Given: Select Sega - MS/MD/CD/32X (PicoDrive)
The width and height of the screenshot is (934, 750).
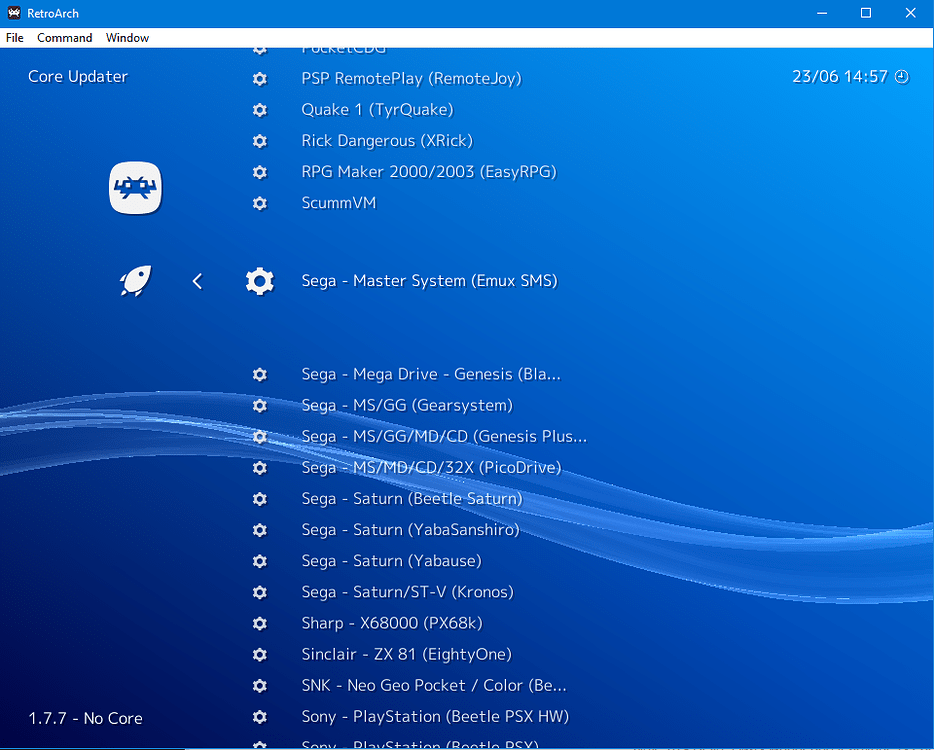Looking at the screenshot, I should point(431,467).
